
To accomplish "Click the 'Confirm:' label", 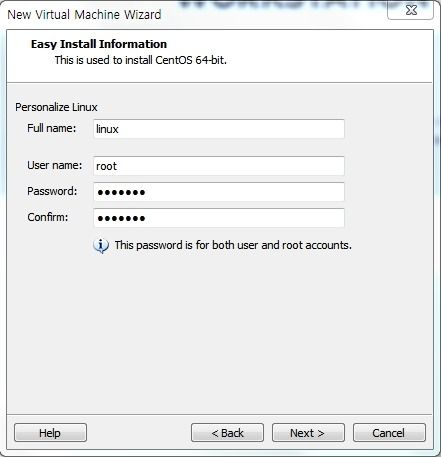I will coord(48,217).
